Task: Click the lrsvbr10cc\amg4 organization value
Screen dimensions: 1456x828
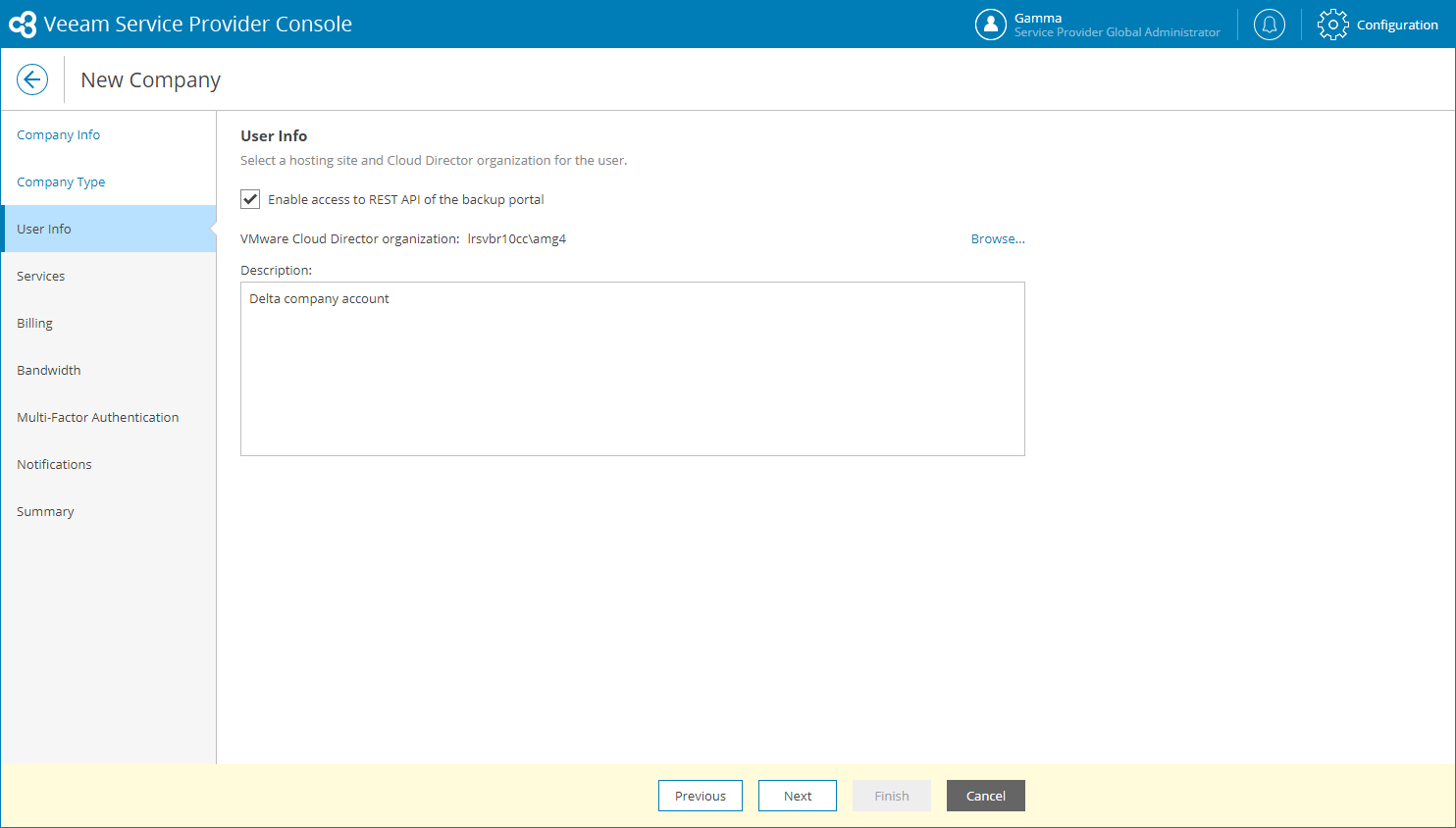Action: coord(517,238)
